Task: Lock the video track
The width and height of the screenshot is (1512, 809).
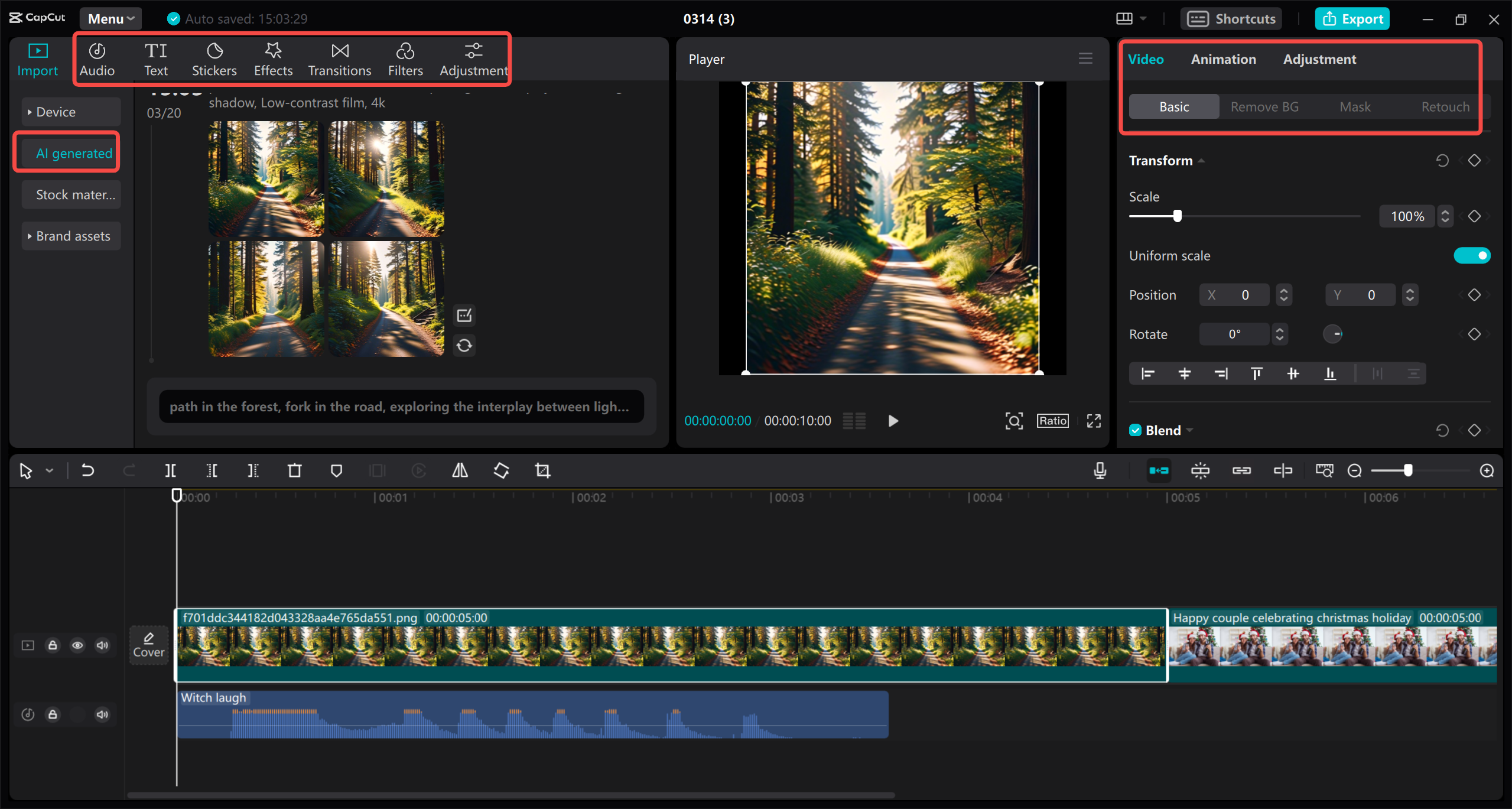Action: tap(53, 645)
